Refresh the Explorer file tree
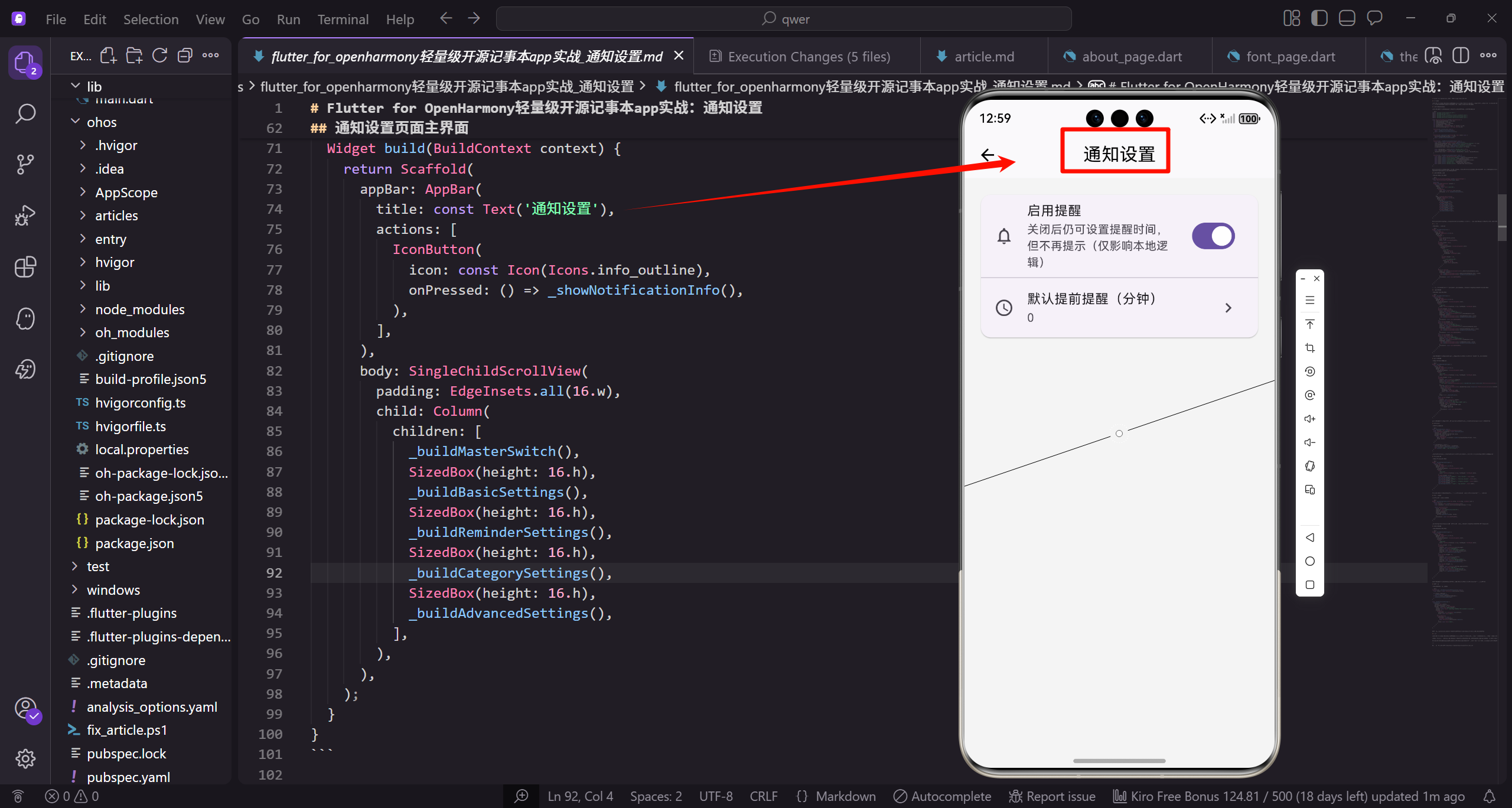 [159, 56]
